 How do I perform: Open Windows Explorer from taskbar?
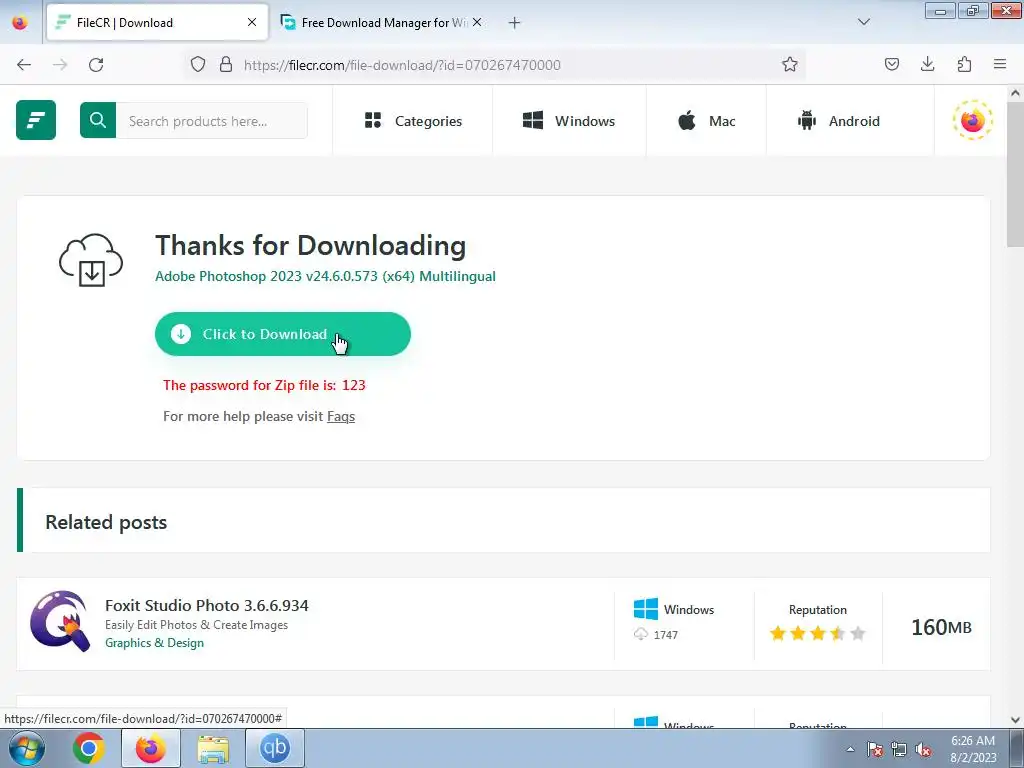[x=213, y=749]
